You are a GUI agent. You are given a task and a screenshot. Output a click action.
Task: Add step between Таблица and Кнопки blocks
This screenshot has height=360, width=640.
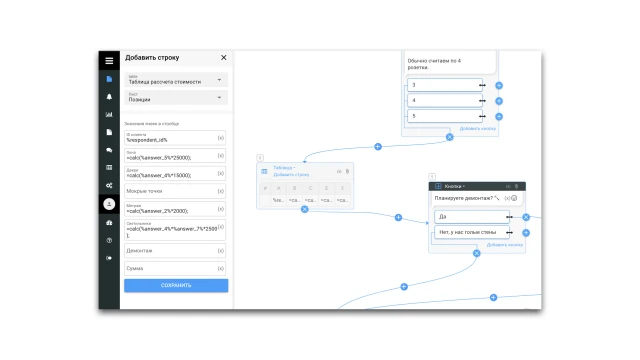[x=398, y=218]
